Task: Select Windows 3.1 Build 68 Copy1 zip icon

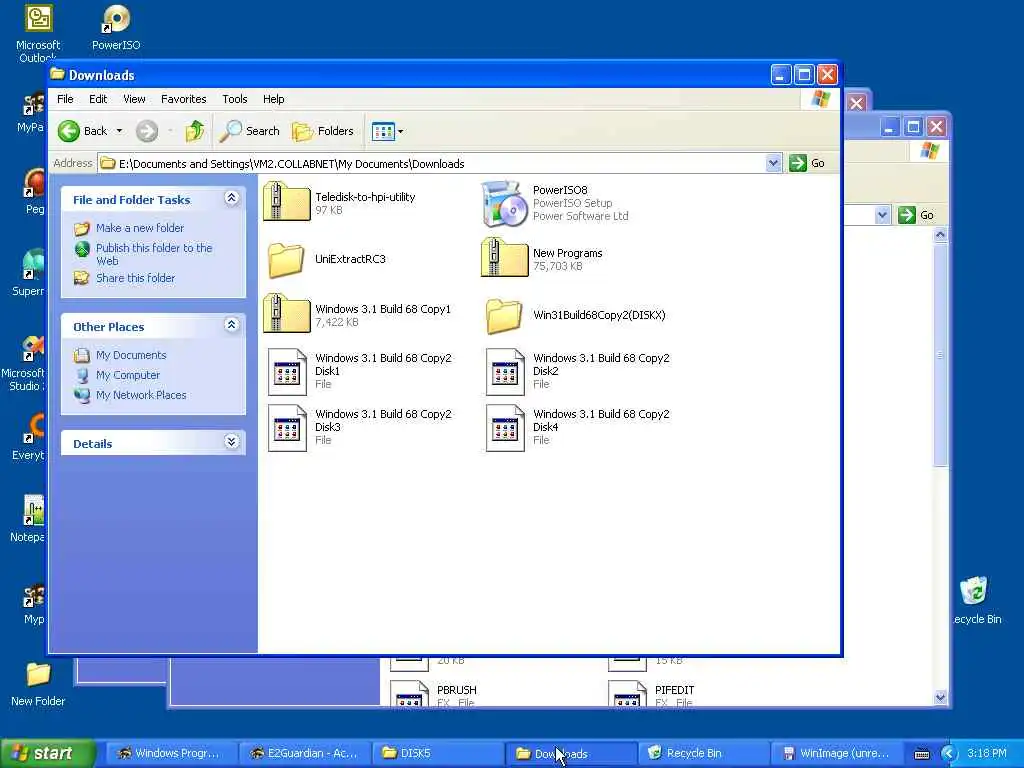Action: coord(287,314)
